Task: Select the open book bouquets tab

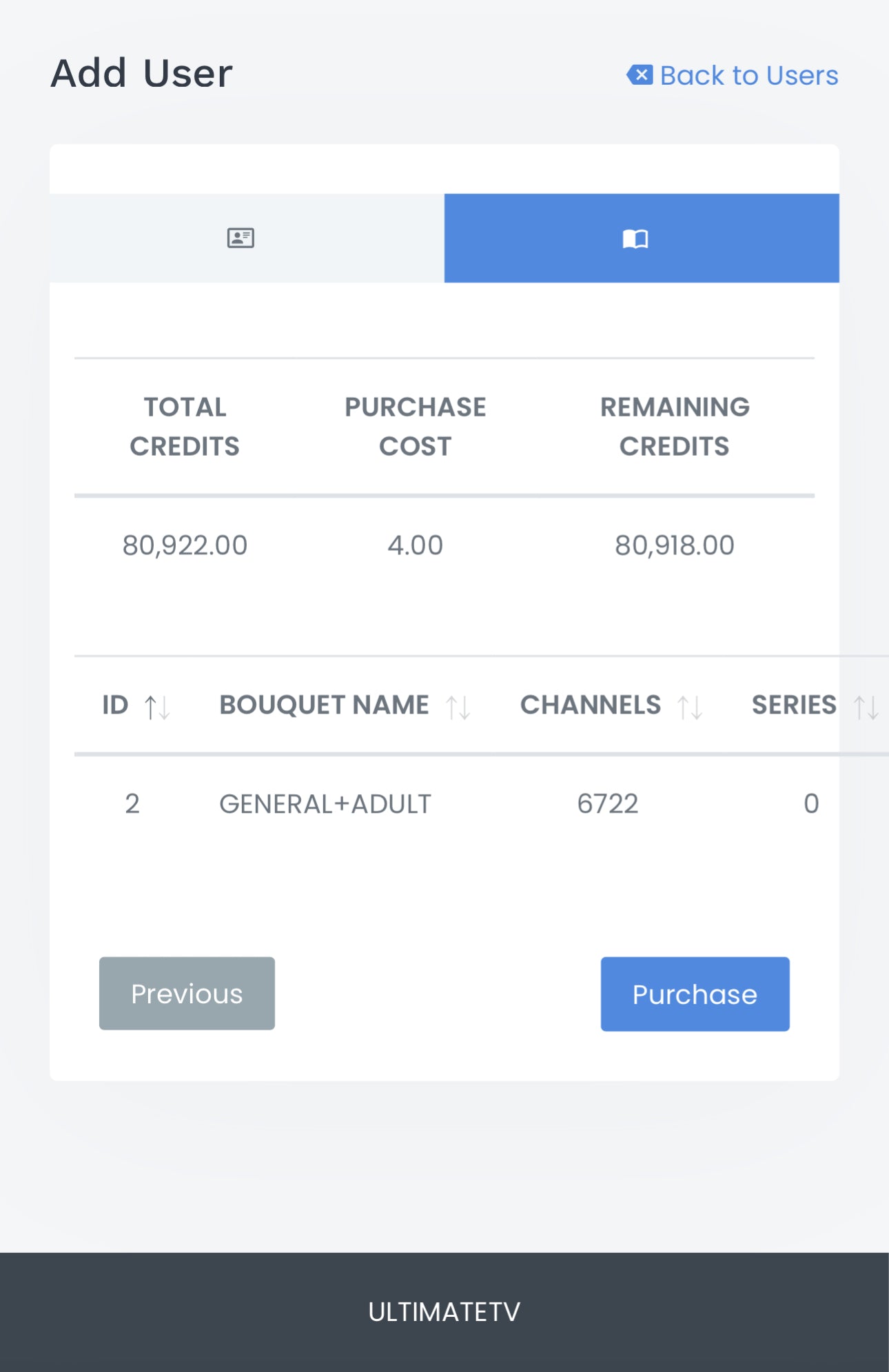Action: pos(635,239)
